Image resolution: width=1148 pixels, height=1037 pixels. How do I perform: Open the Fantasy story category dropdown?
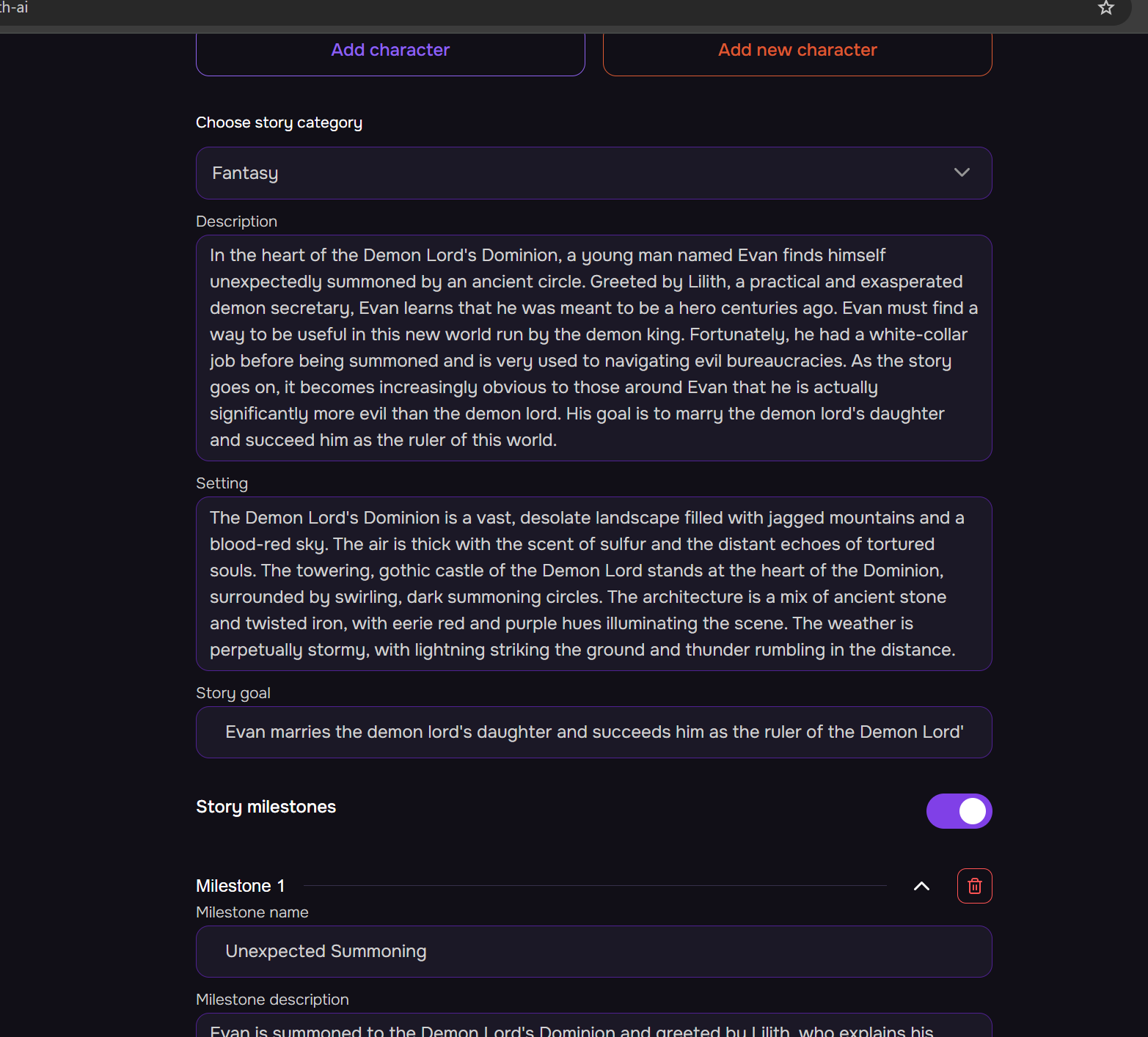tap(593, 173)
